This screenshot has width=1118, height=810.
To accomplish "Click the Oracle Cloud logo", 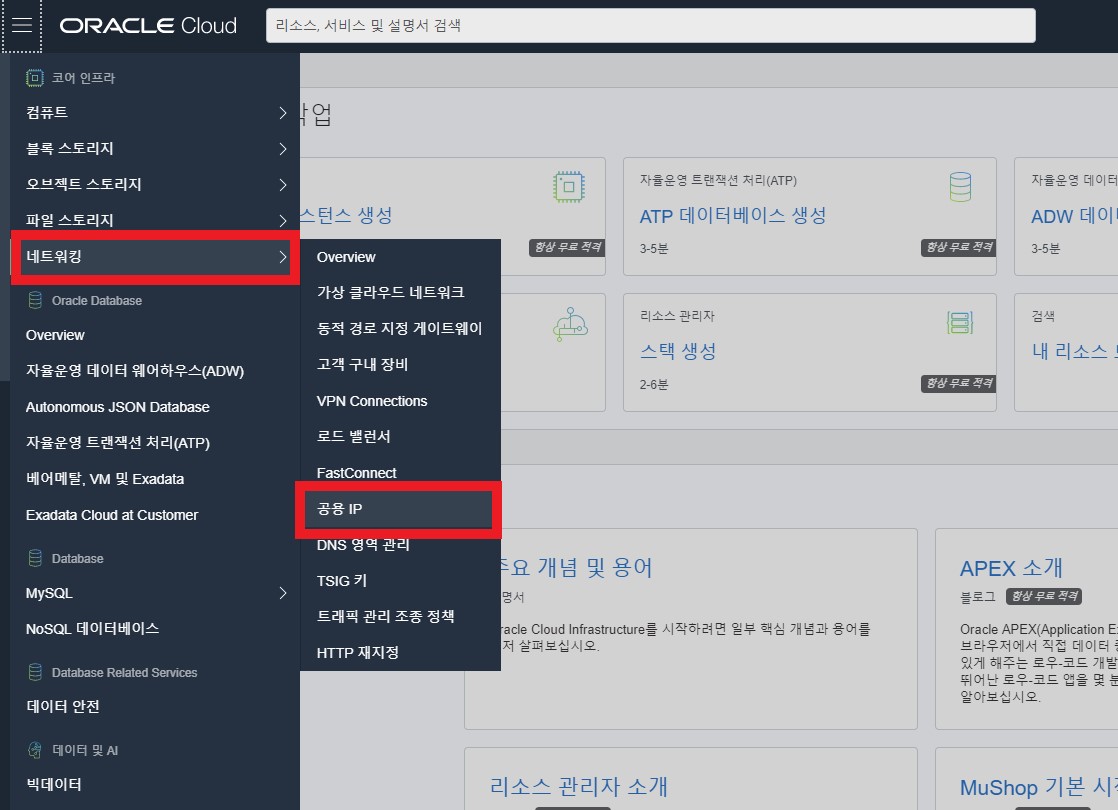I will click(x=148, y=26).
